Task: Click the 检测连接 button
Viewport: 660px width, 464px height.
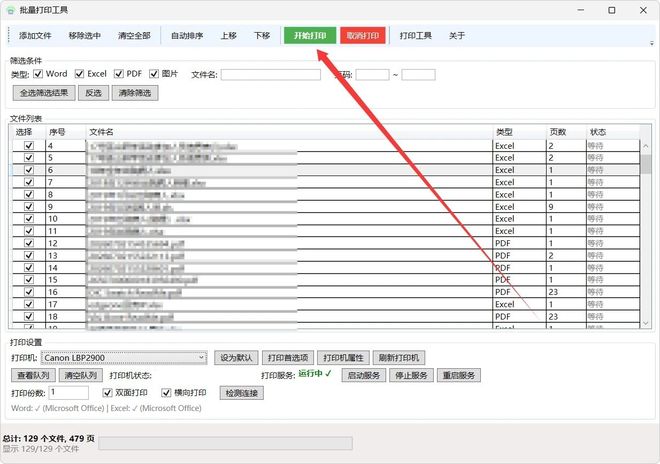Action: pos(242,393)
